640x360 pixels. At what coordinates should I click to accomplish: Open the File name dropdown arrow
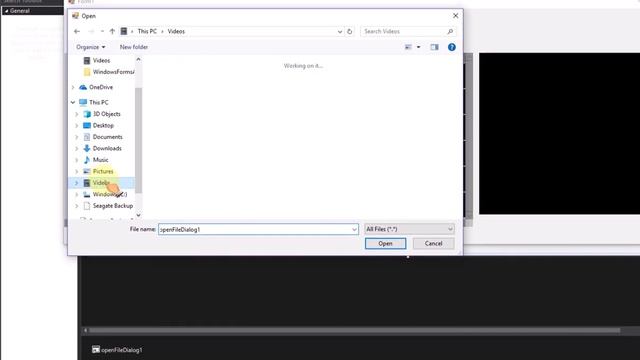tap(354, 229)
